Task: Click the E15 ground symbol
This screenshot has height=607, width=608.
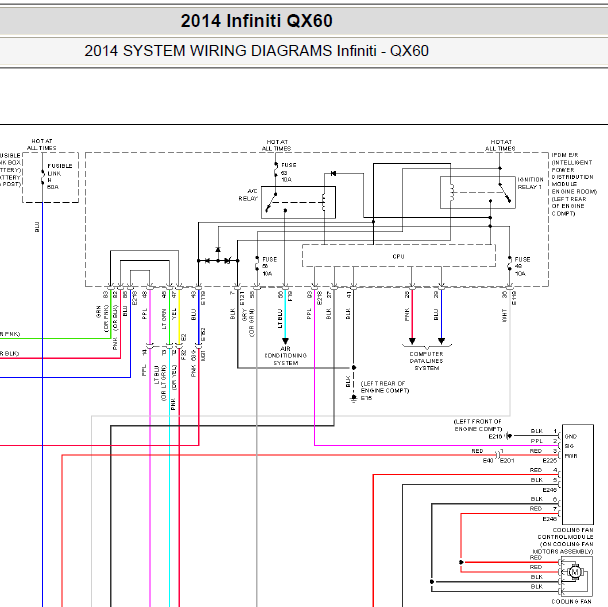Action: point(353,398)
